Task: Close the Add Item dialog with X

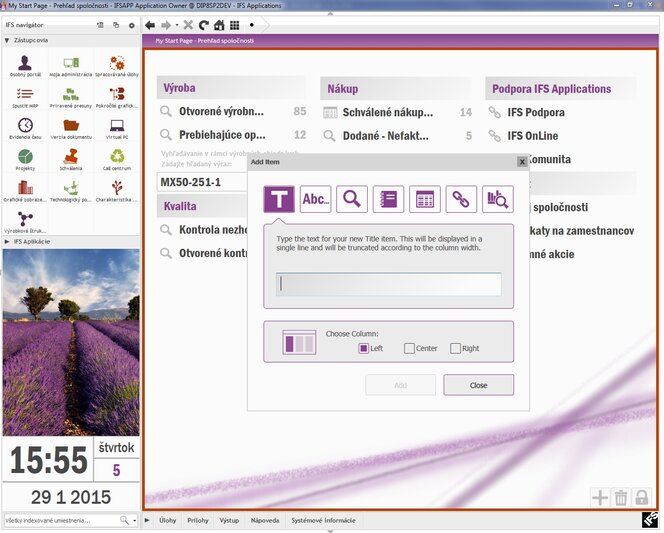Action: coord(522,162)
